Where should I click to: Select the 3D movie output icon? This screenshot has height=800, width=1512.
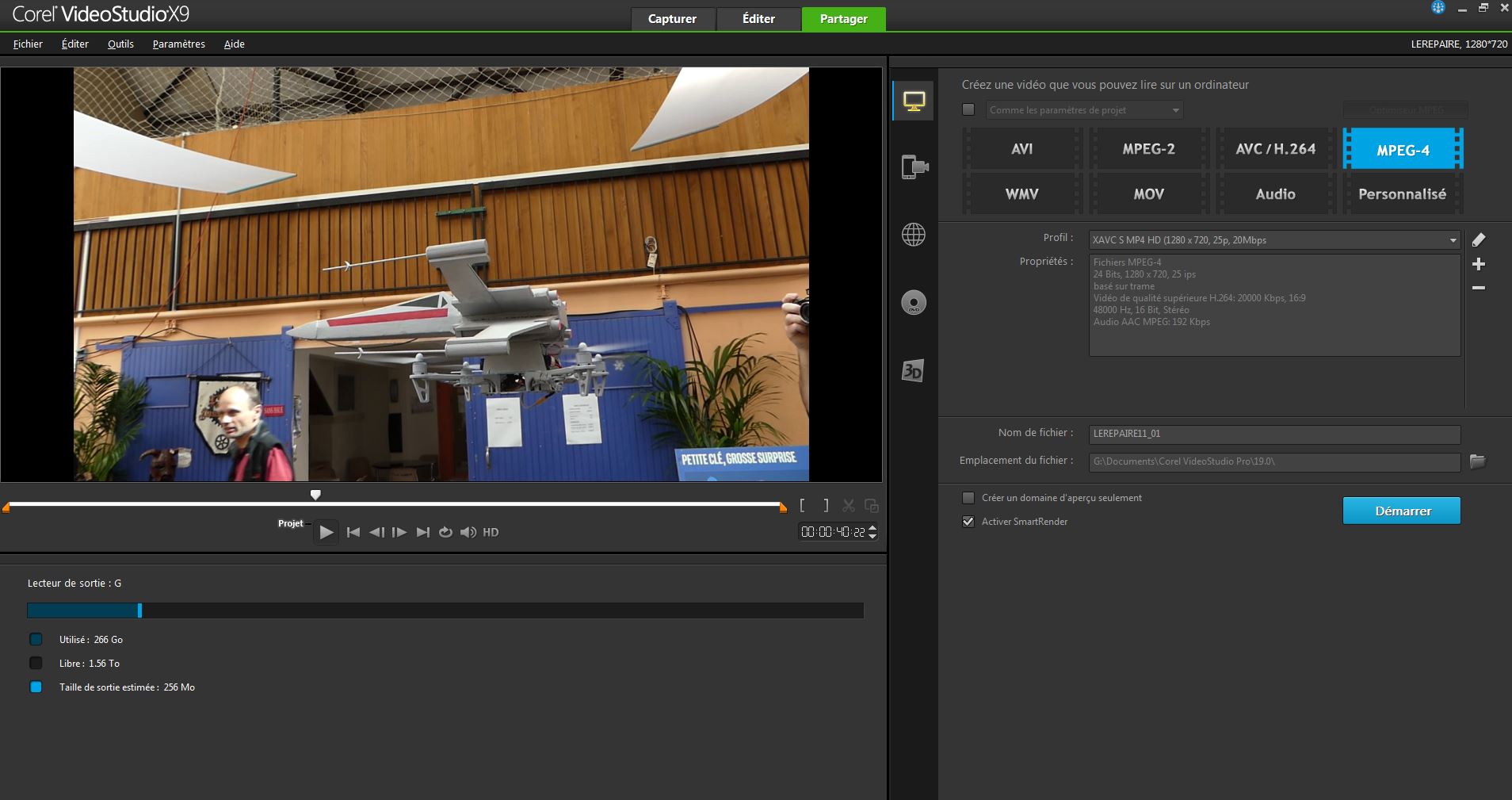point(913,370)
